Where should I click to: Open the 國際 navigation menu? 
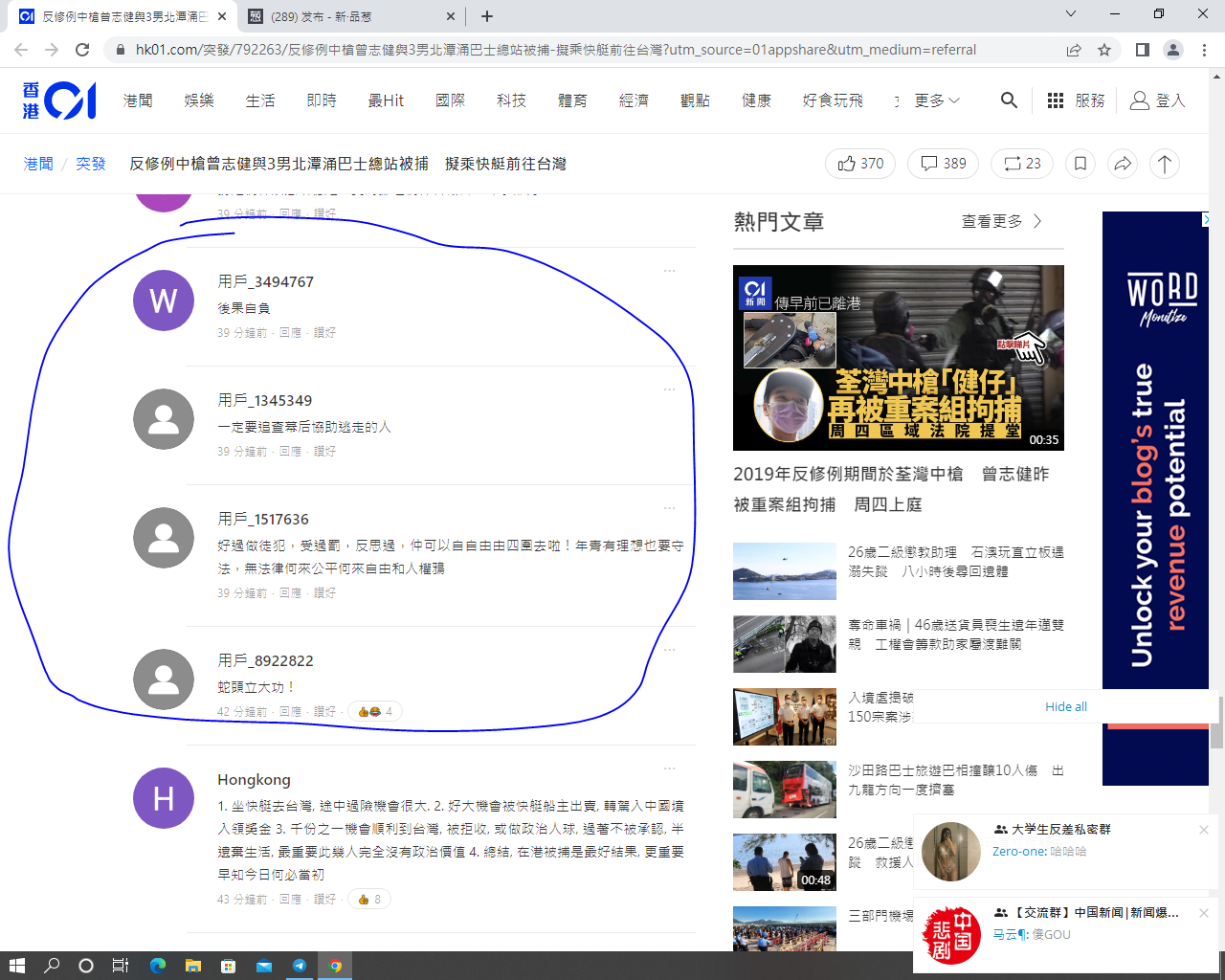[450, 100]
